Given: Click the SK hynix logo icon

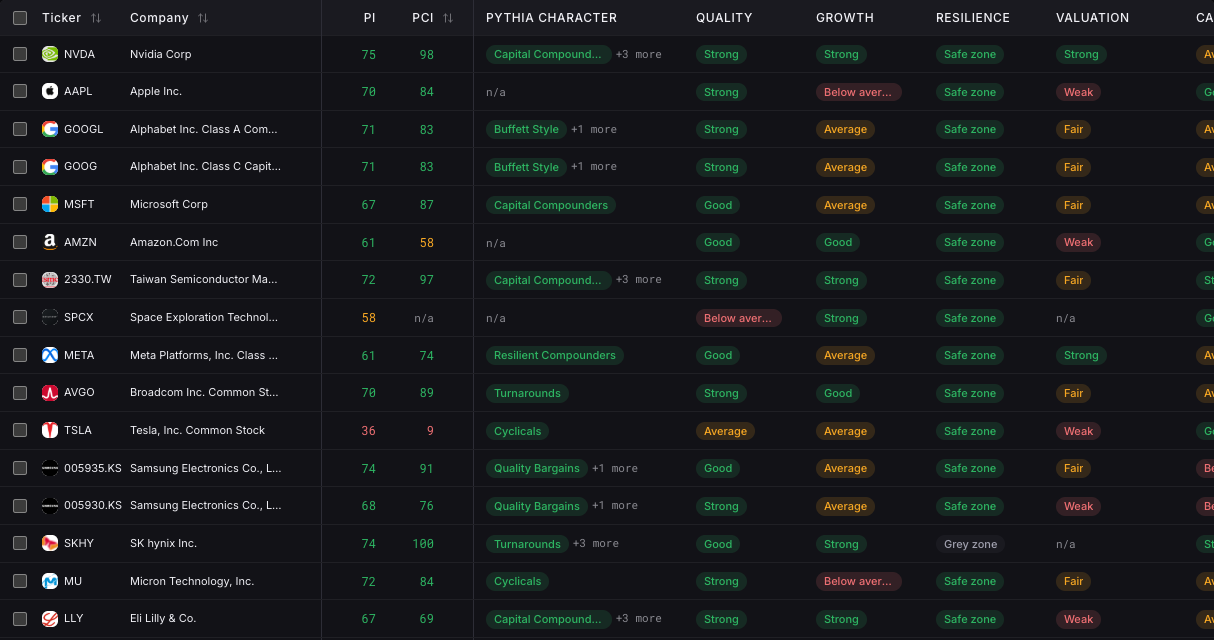Looking at the screenshot, I should (x=50, y=543).
